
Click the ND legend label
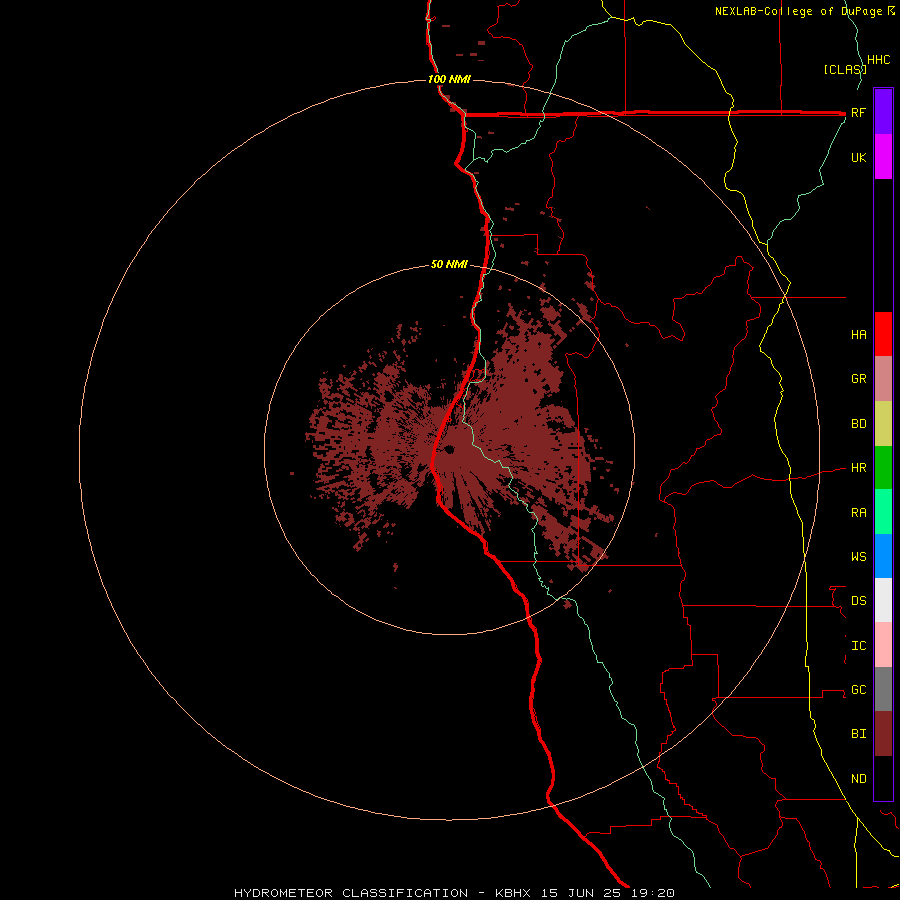[x=858, y=779]
